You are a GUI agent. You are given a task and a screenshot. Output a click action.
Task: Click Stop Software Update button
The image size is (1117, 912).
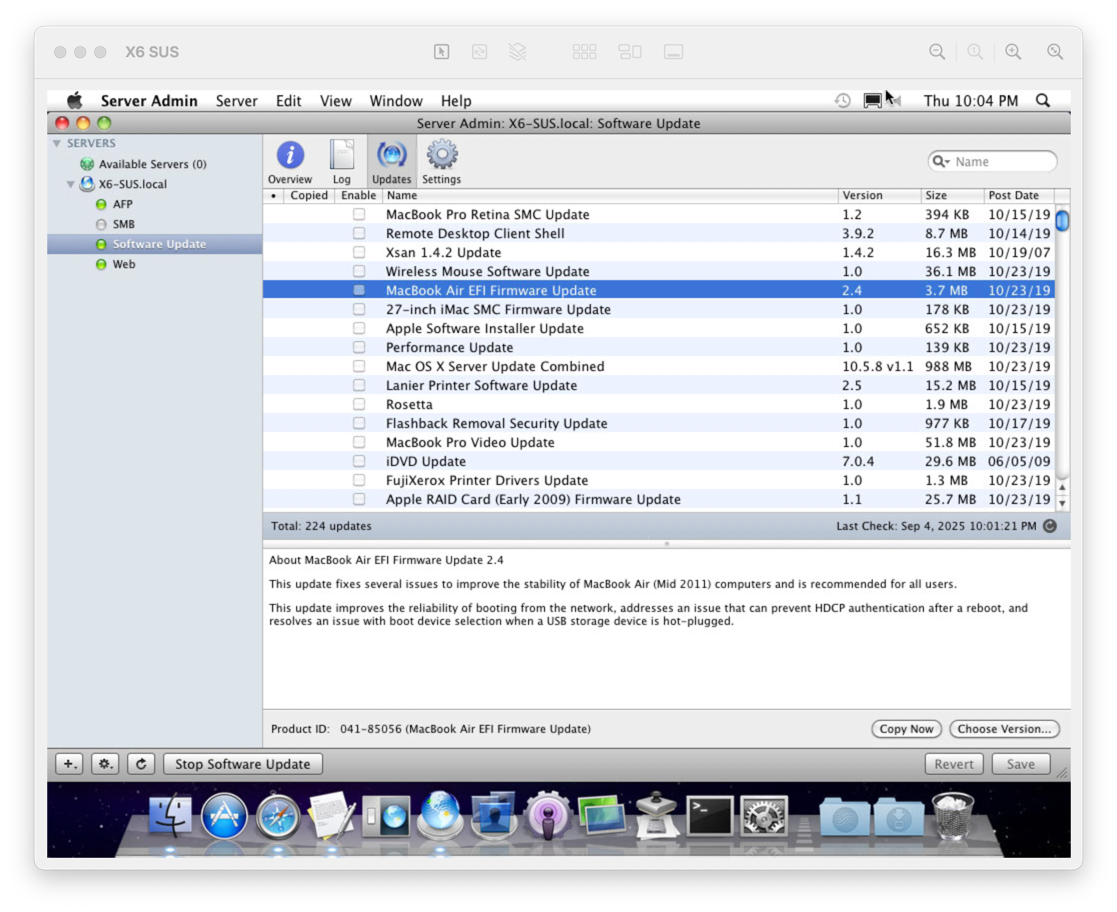[x=243, y=764]
